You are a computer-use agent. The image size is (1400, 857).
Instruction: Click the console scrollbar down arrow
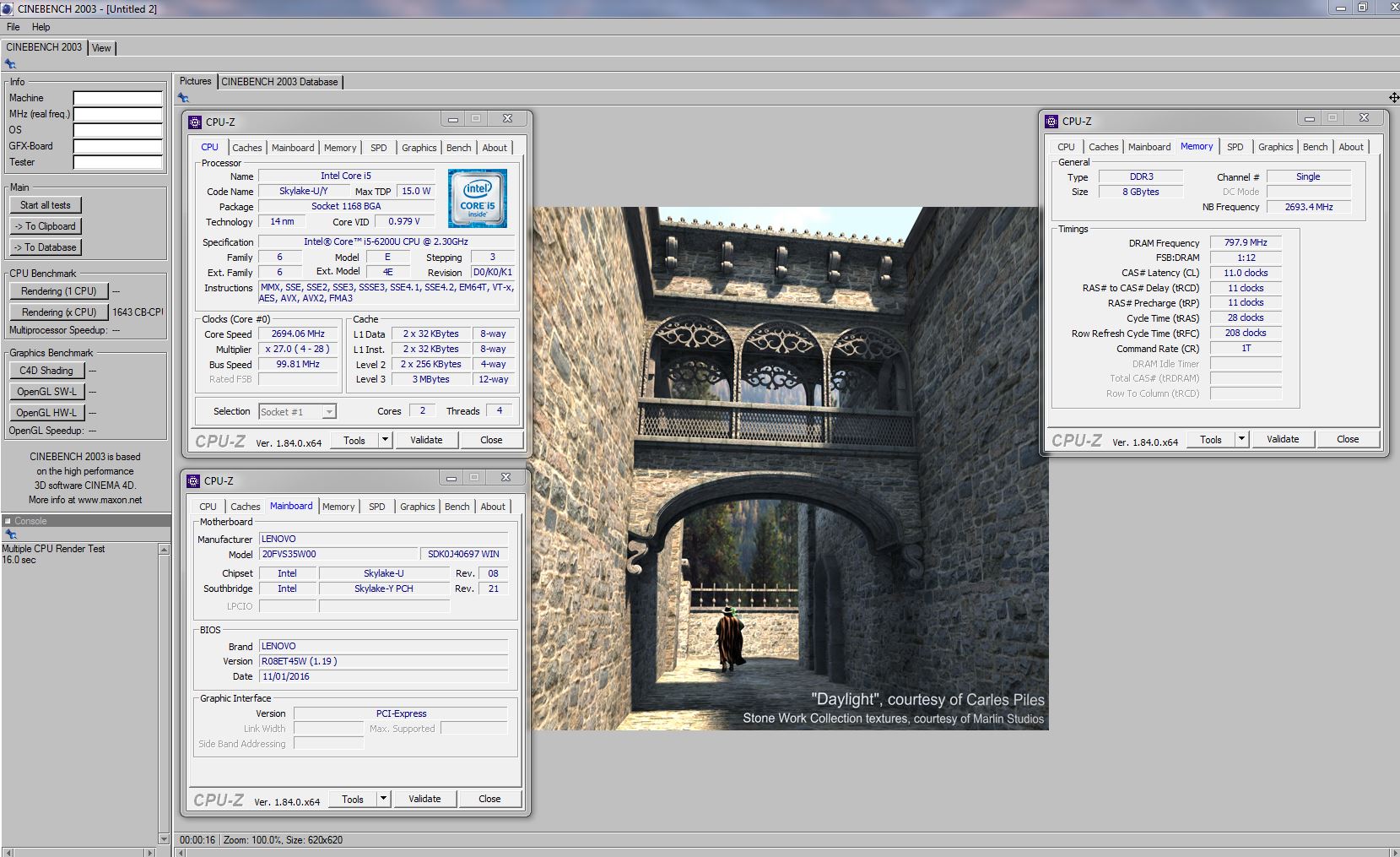point(164,838)
